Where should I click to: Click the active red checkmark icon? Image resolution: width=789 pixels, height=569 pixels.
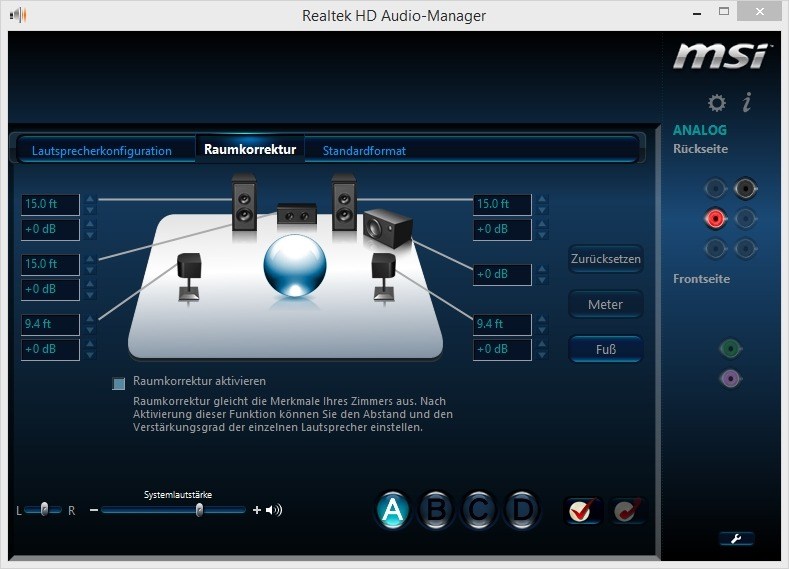tap(582, 510)
